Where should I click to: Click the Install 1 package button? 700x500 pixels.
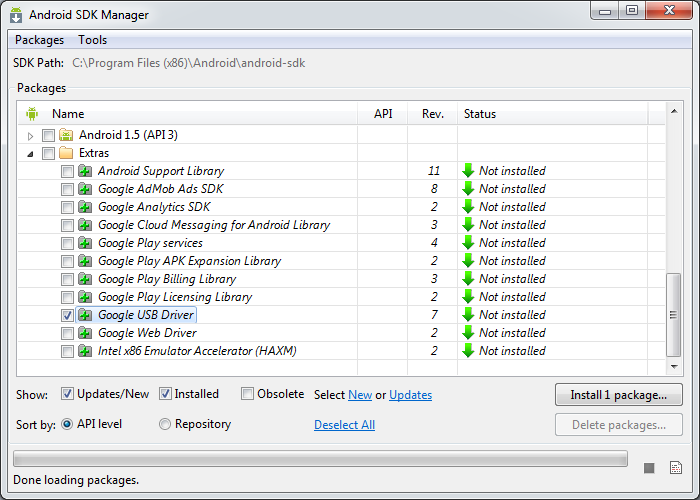[x=618, y=394]
